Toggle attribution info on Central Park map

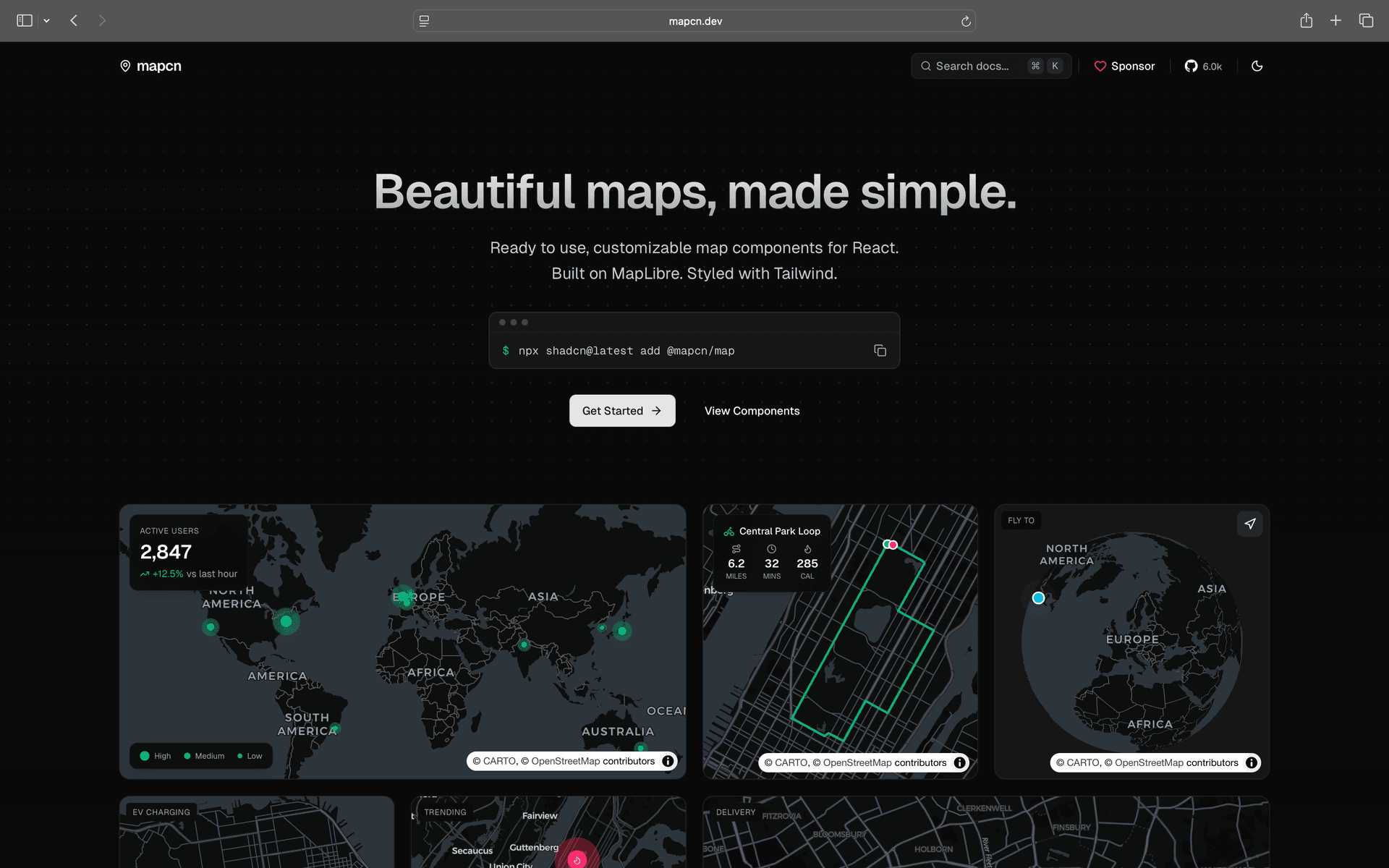click(959, 762)
